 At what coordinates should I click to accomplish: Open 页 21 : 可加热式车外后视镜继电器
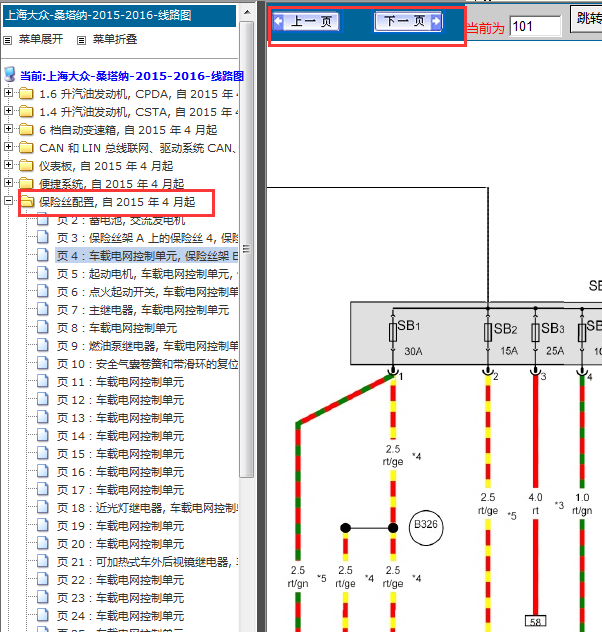click(147, 562)
